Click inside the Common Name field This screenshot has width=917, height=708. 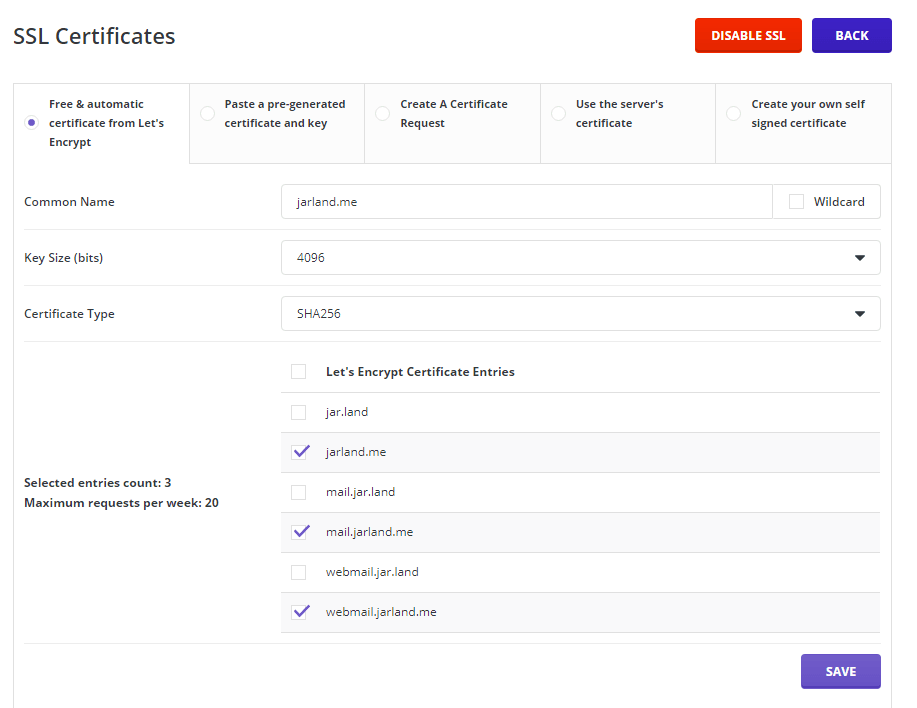coord(527,202)
